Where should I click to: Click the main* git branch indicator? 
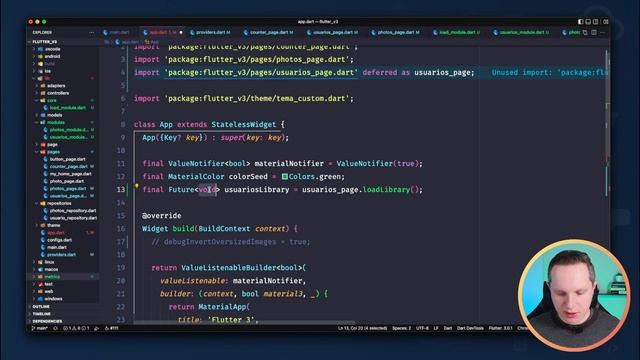(40, 328)
